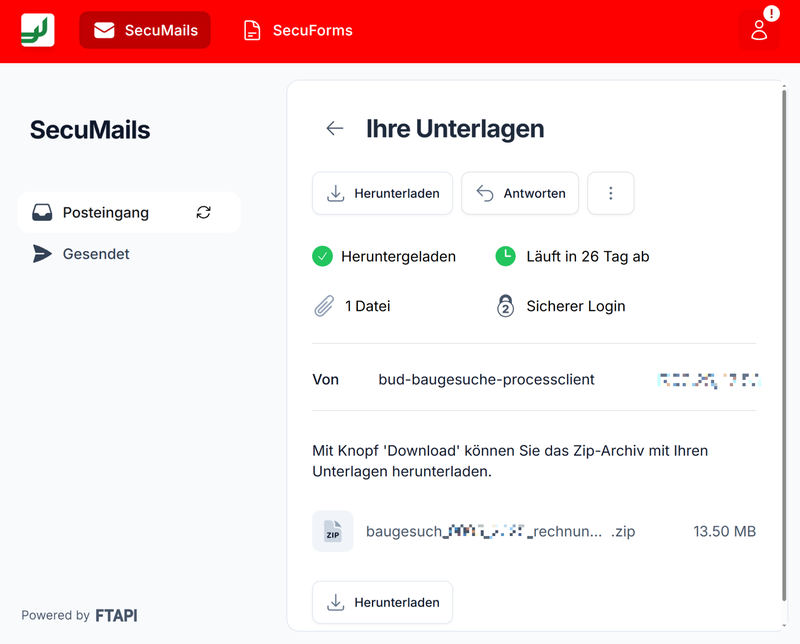This screenshot has height=644, width=800.
Task: Click the 'Heruntergeladen' status text
Action: tap(398, 256)
